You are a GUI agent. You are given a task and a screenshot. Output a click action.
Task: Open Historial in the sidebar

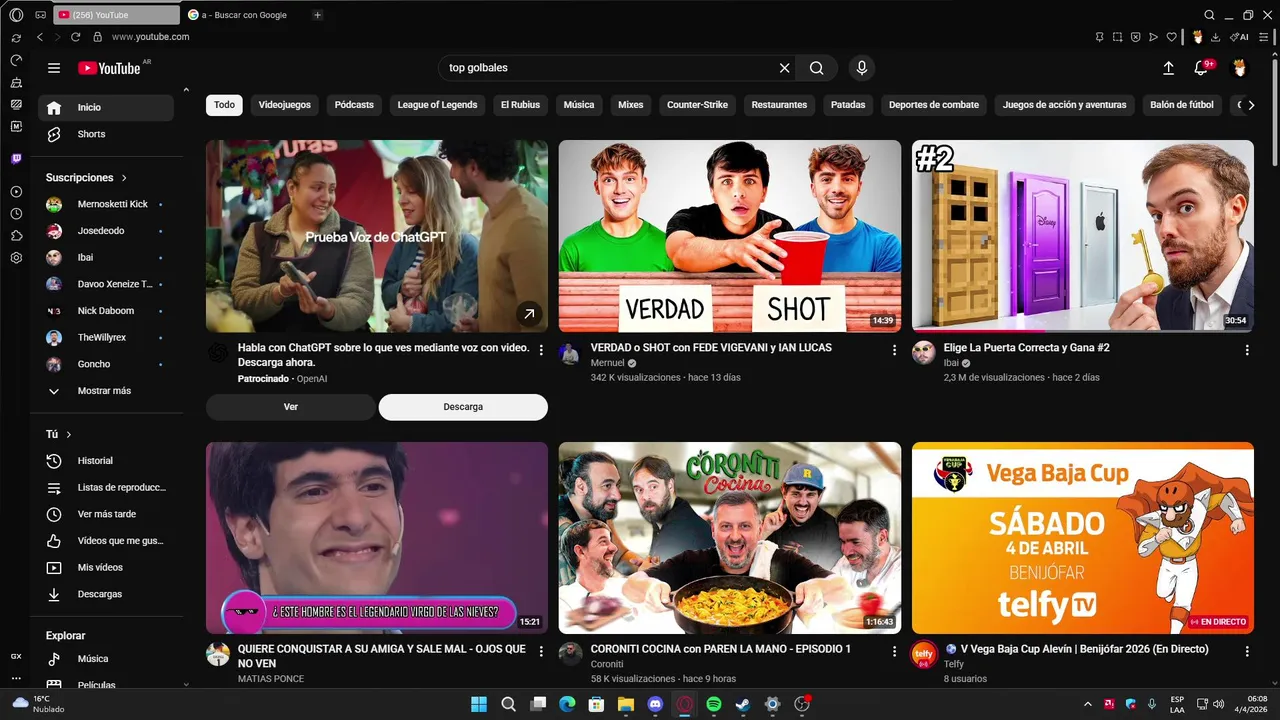[106, 461]
